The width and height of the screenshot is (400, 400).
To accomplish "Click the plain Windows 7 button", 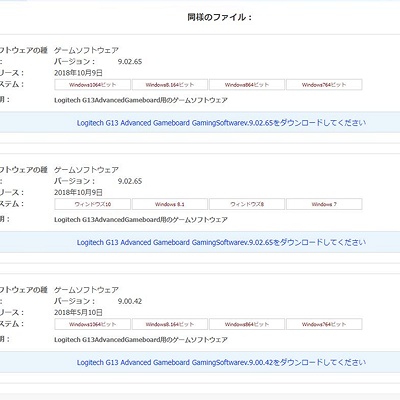I will pyautogui.click(x=324, y=204).
